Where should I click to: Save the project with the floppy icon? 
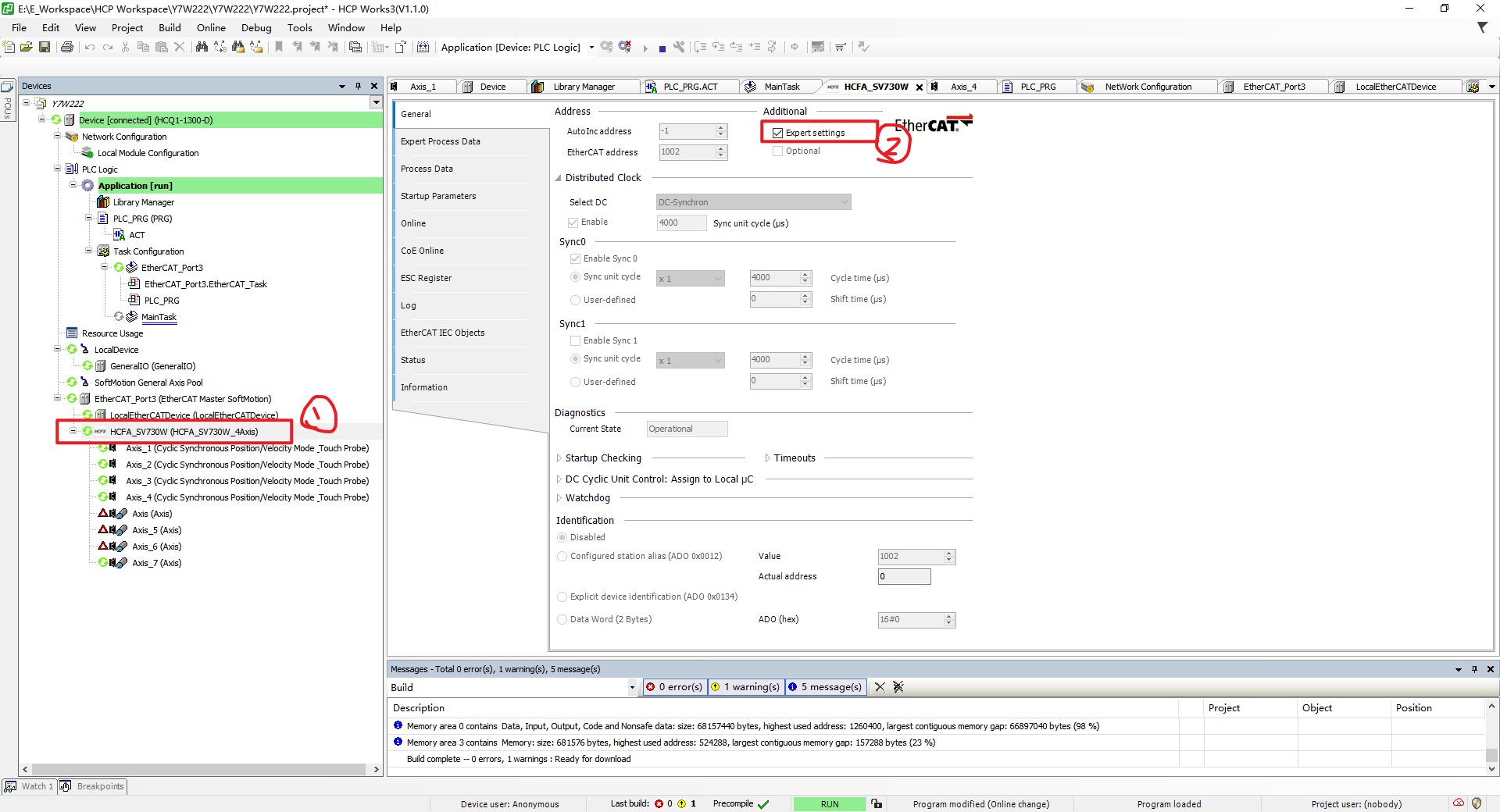[45, 47]
